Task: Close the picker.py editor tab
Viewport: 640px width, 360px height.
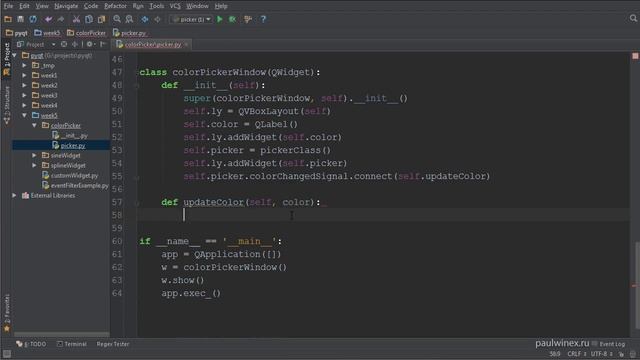Action: (187, 44)
